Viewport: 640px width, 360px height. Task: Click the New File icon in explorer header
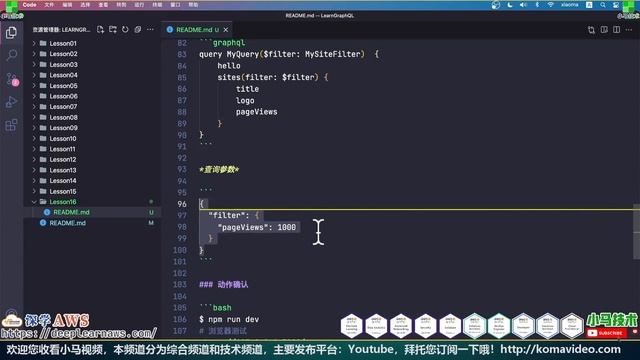coord(100,29)
